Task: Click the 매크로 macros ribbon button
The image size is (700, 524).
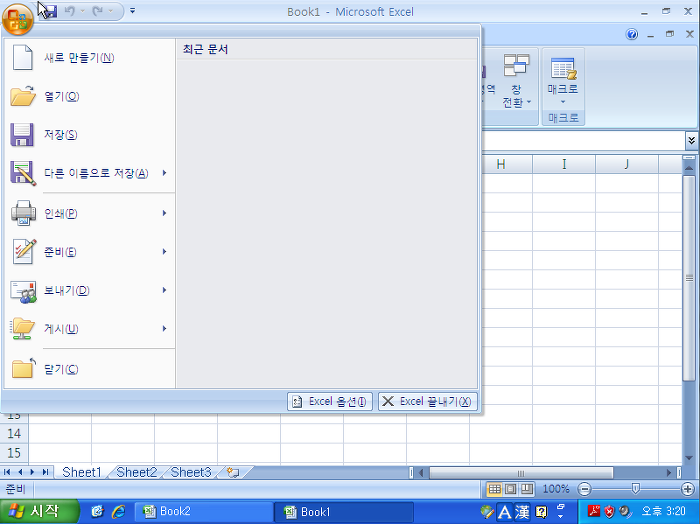Action: tap(563, 81)
